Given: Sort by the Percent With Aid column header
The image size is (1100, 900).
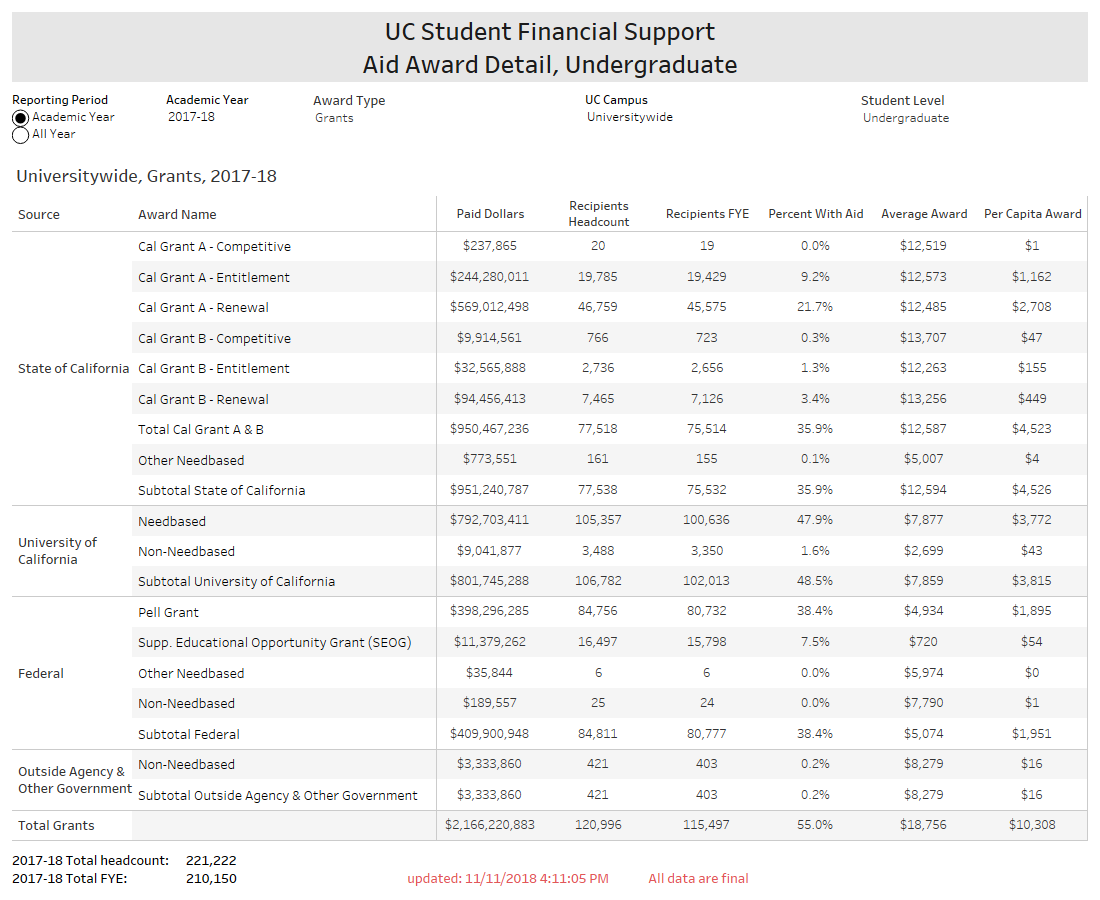Looking at the screenshot, I should coord(816,213).
